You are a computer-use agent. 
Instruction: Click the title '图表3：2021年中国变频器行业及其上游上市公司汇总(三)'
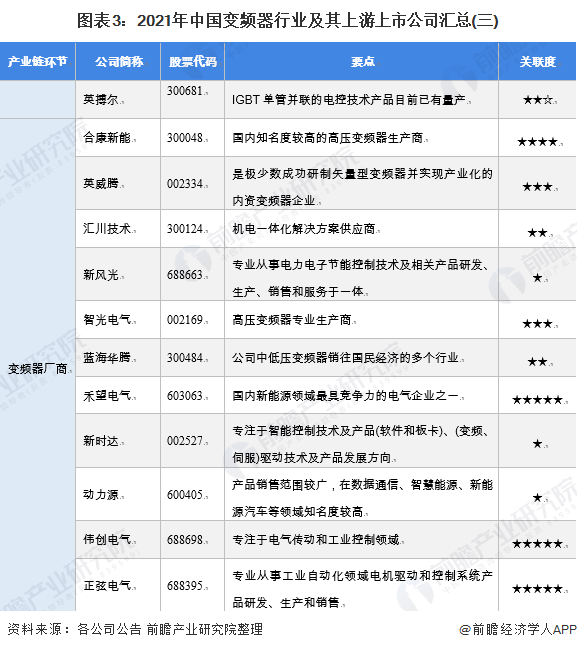click(x=288, y=20)
